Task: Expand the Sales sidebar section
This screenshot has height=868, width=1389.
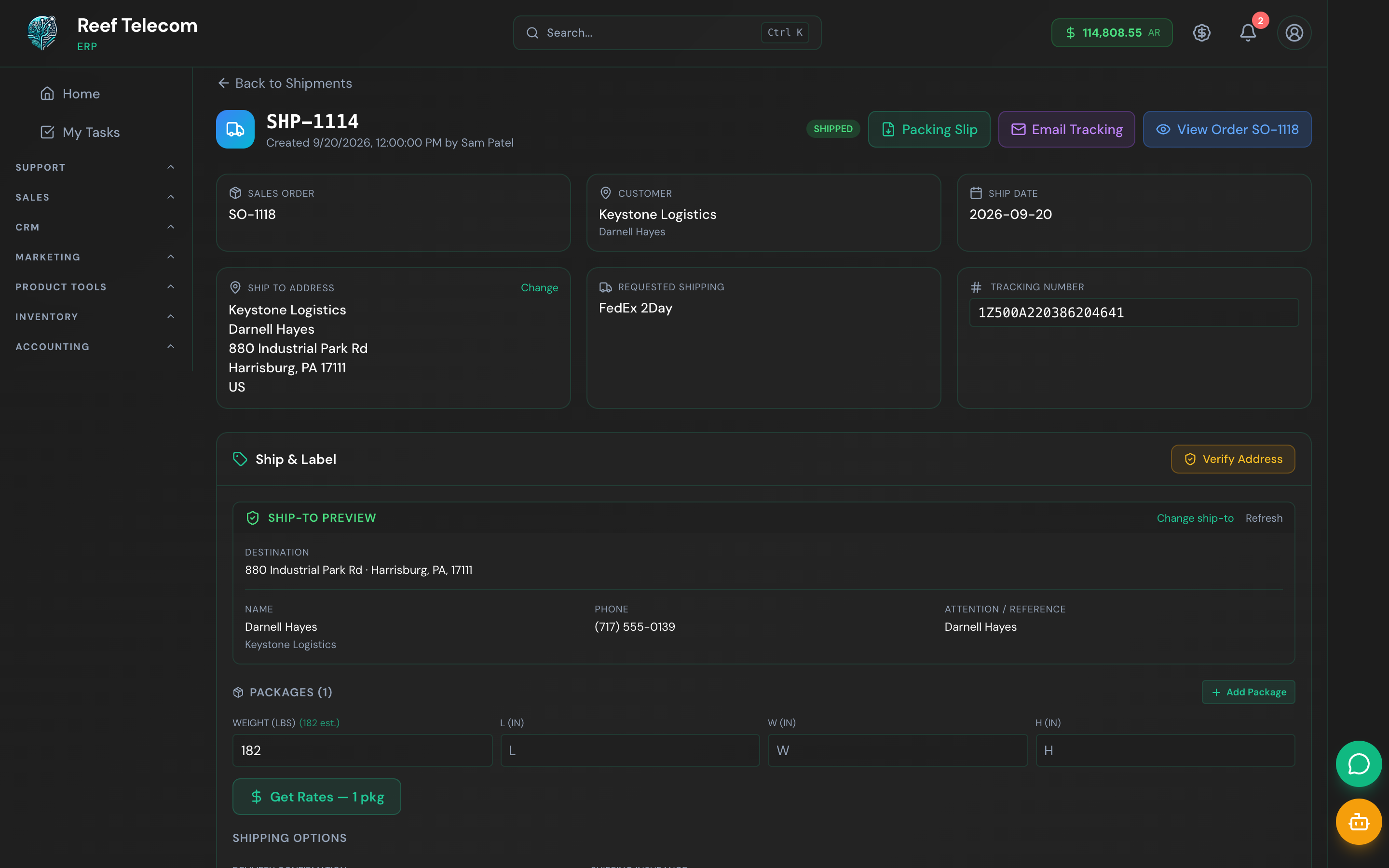Action: click(x=95, y=197)
